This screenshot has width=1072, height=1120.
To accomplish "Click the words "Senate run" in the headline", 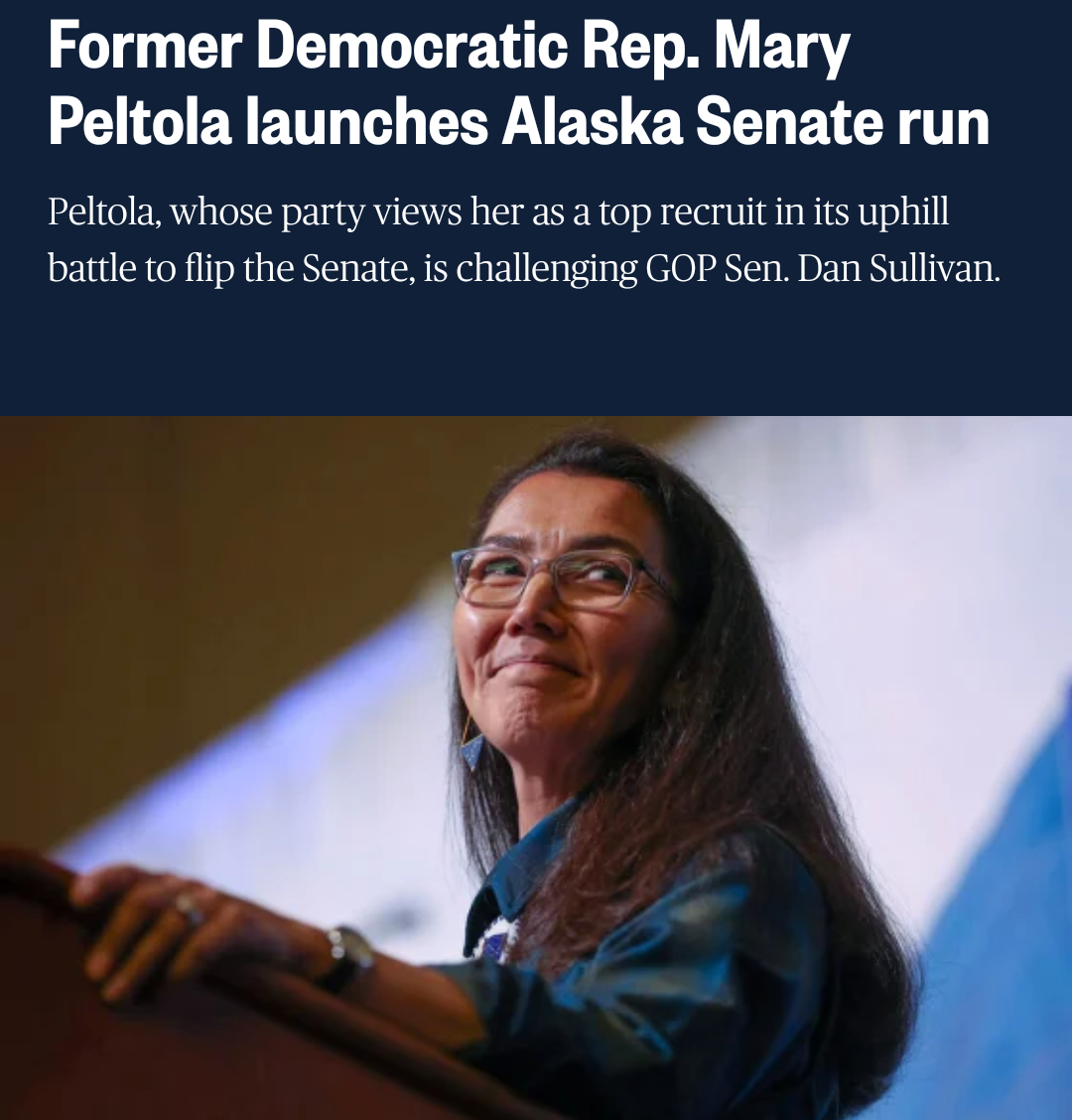I will (843, 121).
